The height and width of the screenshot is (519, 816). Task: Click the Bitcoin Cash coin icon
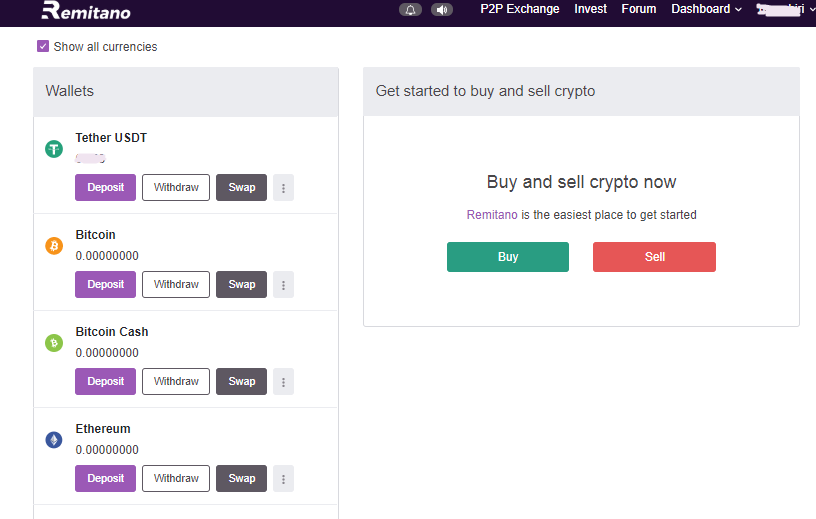(x=54, y=343)
